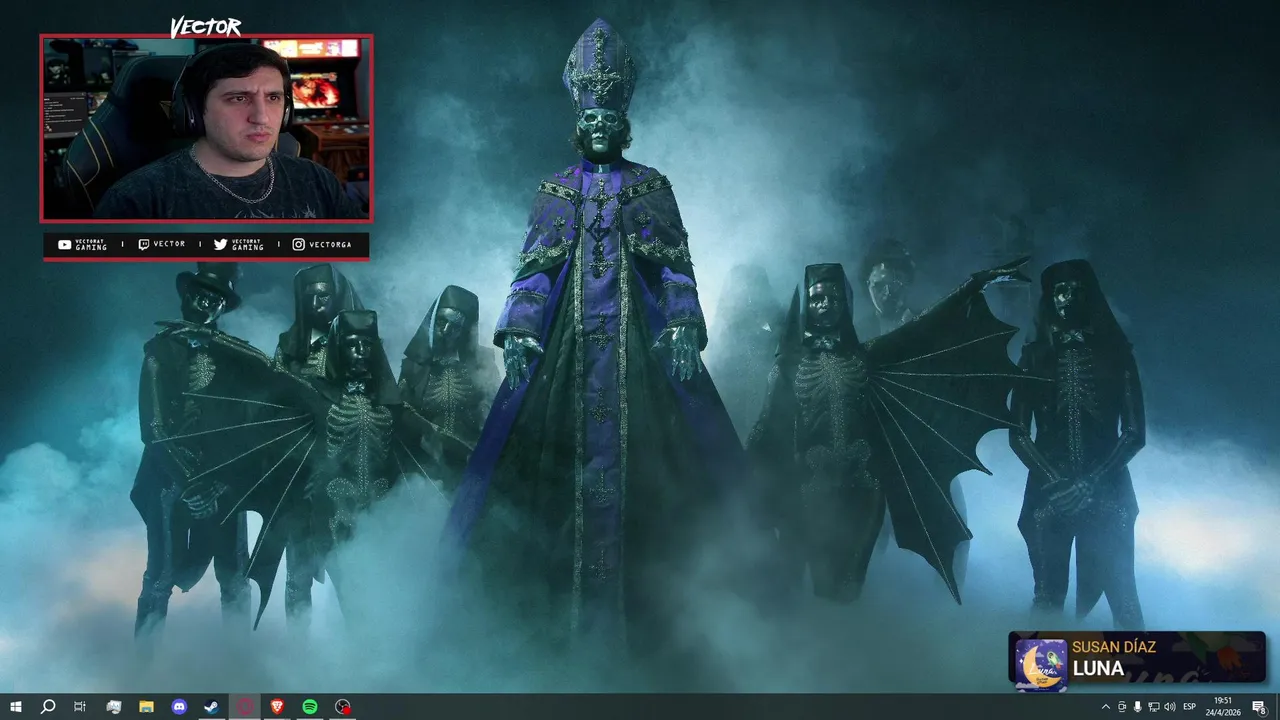Click the microphone tray icon
Screen dimensions: 1280x720
tap(1137, 707)
